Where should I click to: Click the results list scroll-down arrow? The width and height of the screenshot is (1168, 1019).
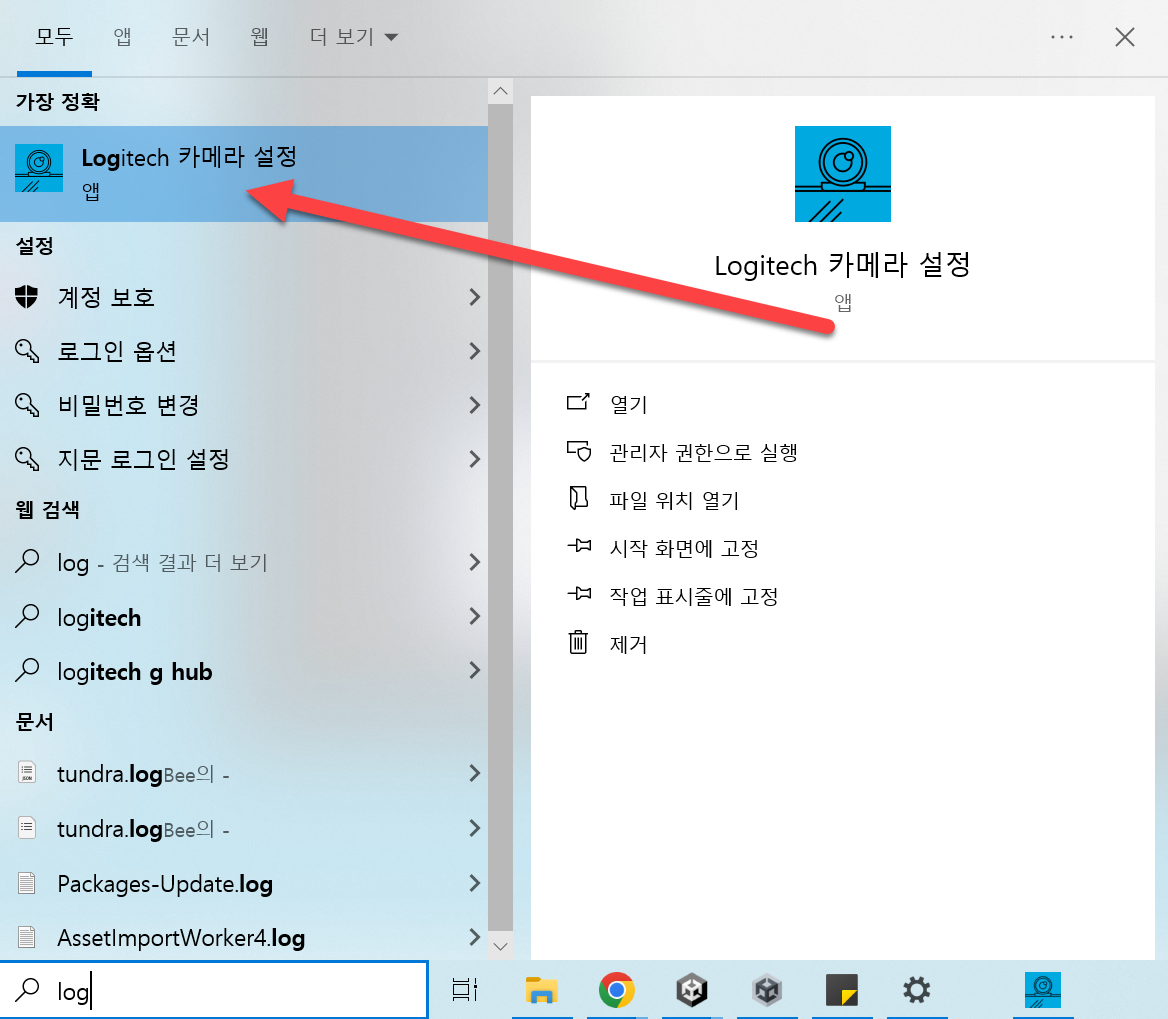tap(501, 947)
